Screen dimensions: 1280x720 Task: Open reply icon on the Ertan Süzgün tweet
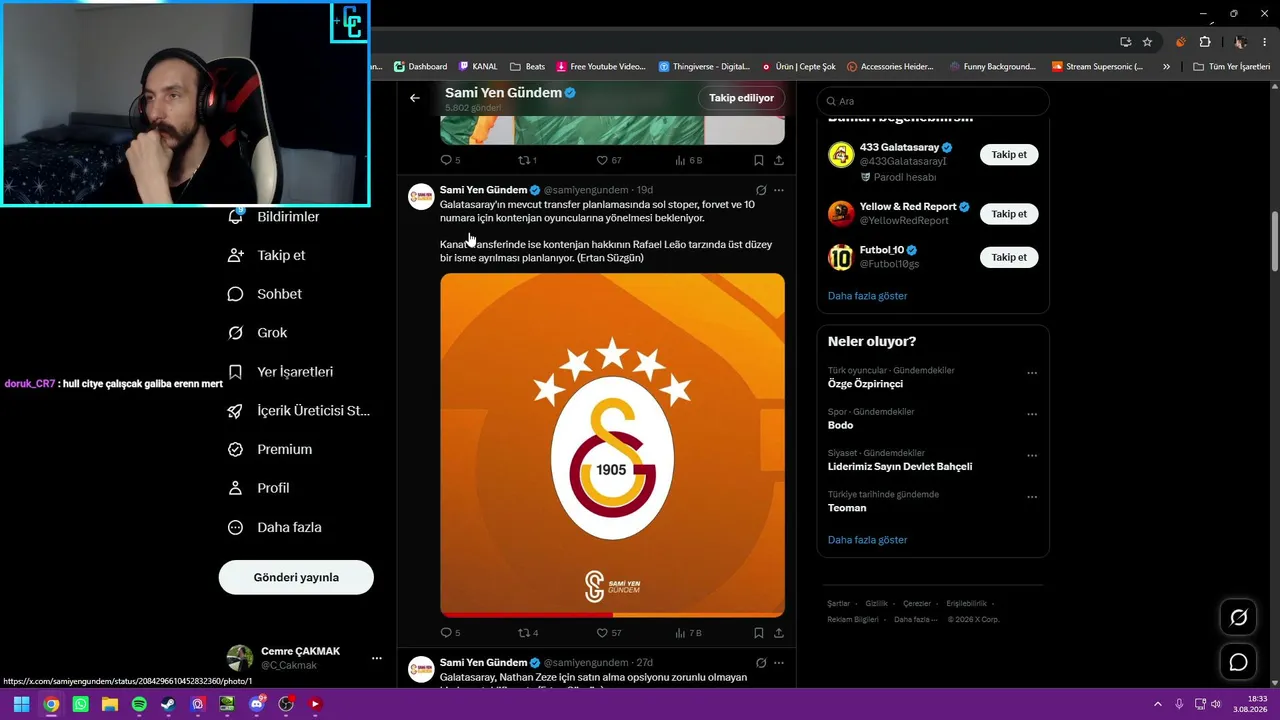point(446,633)
